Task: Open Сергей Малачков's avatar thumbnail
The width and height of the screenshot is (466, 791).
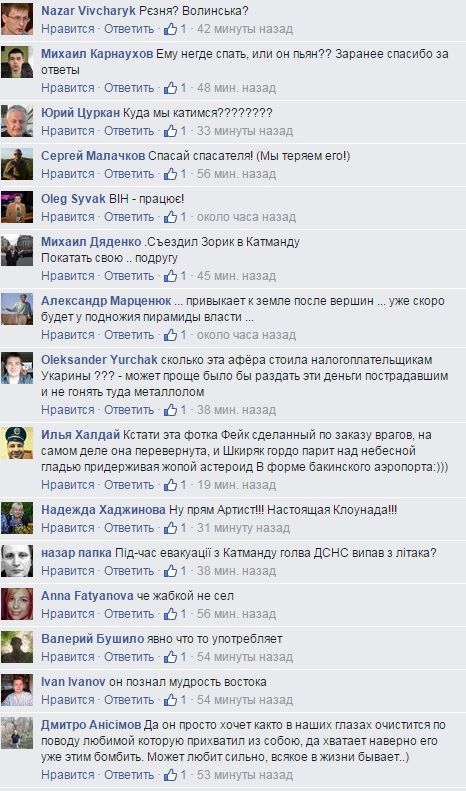Action: (x=17, y=164)
